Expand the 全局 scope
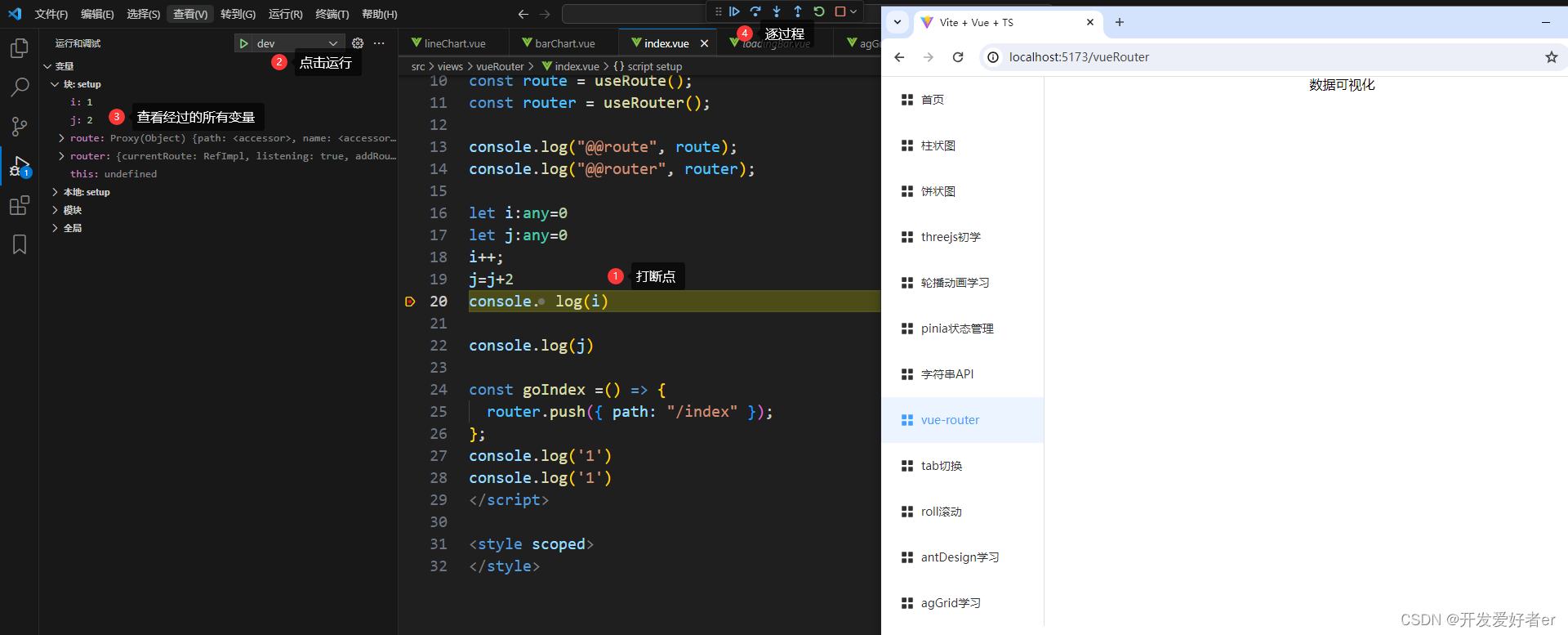The image size is (1568, 635). point(55,228)
